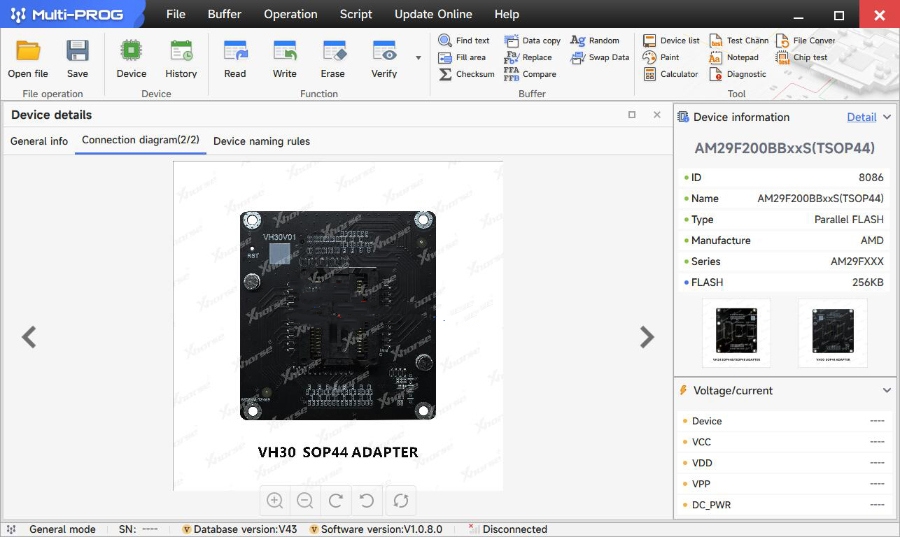This screenshot has height=537, width=900.
Task: Open the File Conver tool
Action: 805,40
